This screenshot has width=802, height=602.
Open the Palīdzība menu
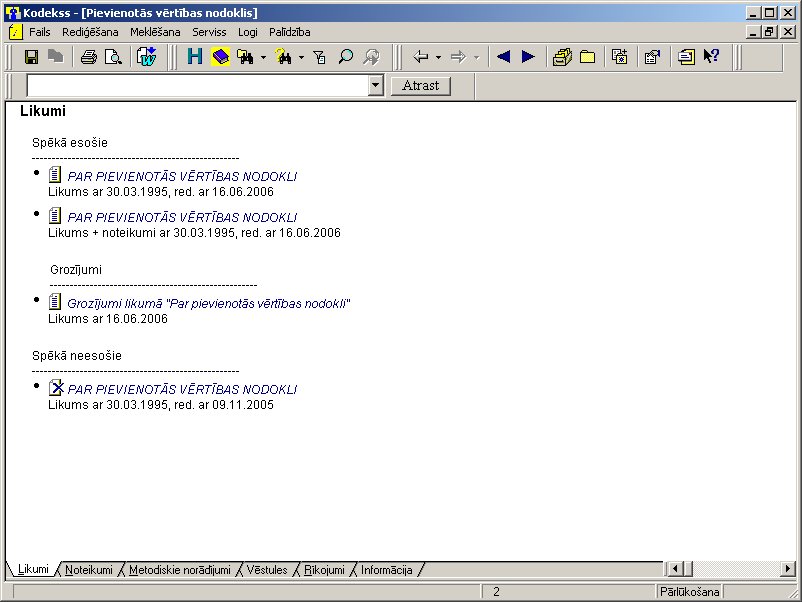pos(289,32)
